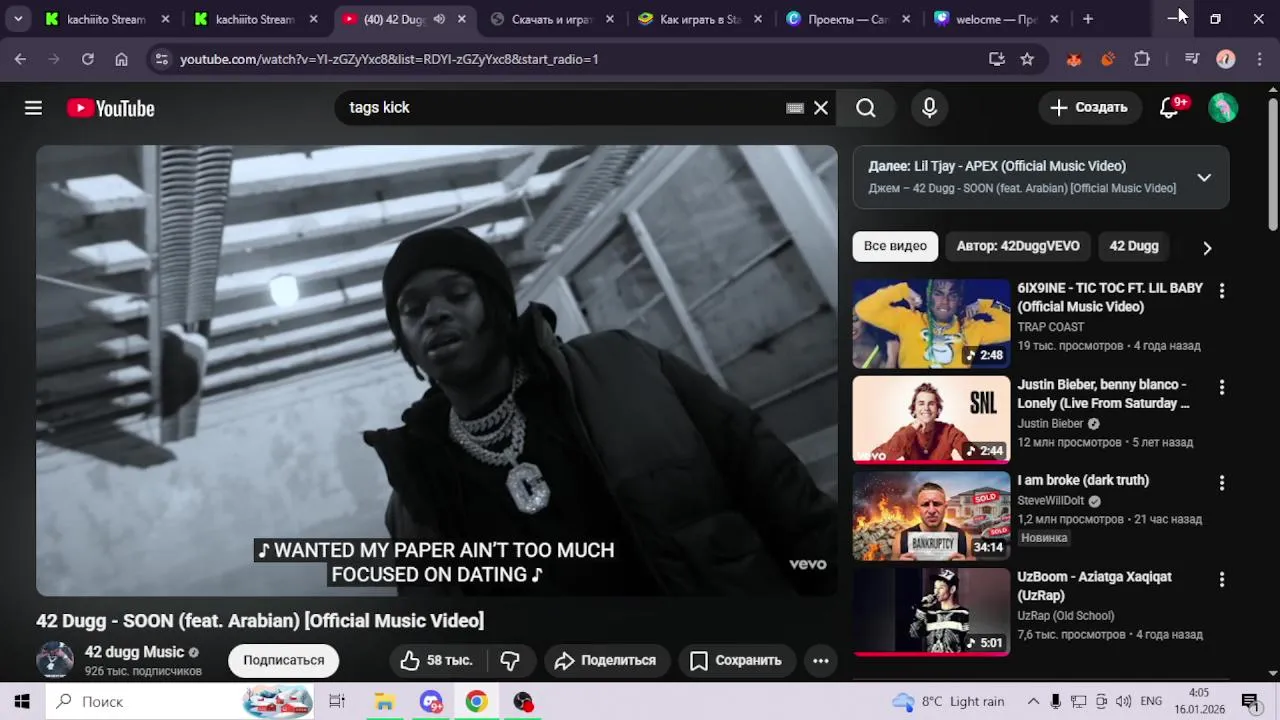Open Chrome tab search dropdown

(x=18, y=19)
